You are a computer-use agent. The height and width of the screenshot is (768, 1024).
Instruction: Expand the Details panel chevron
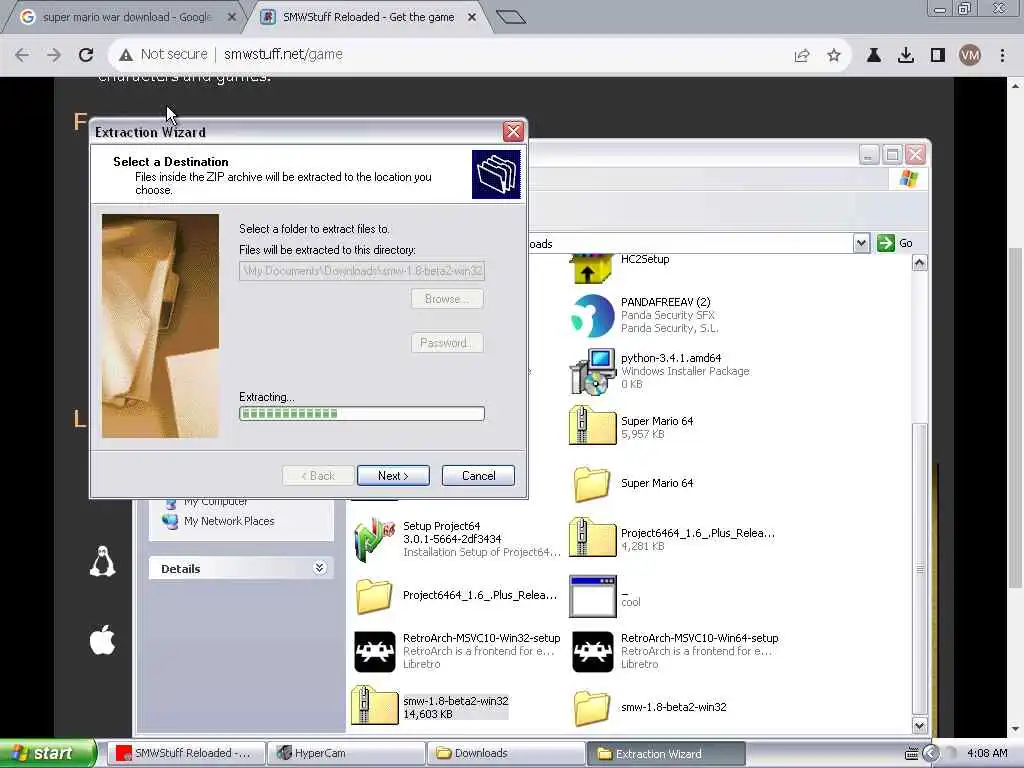(x=319, y=568)
